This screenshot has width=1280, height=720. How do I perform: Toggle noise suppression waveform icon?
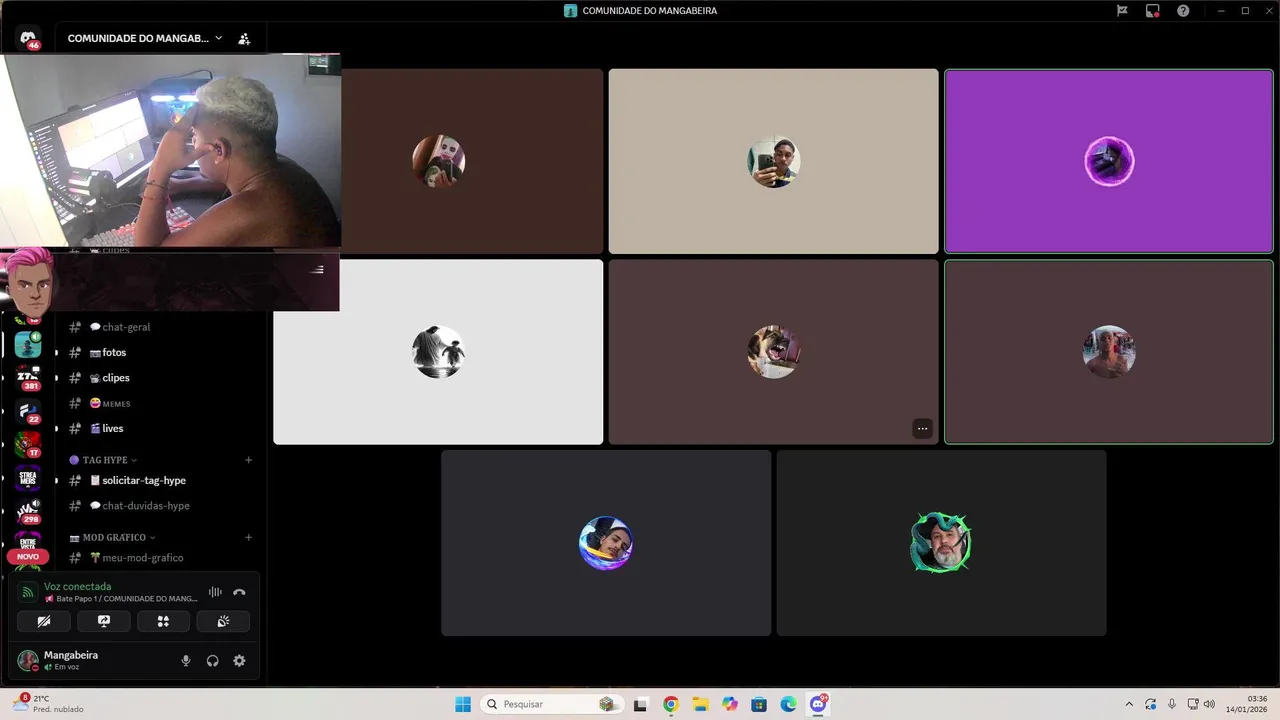click(x=215, y=592)
